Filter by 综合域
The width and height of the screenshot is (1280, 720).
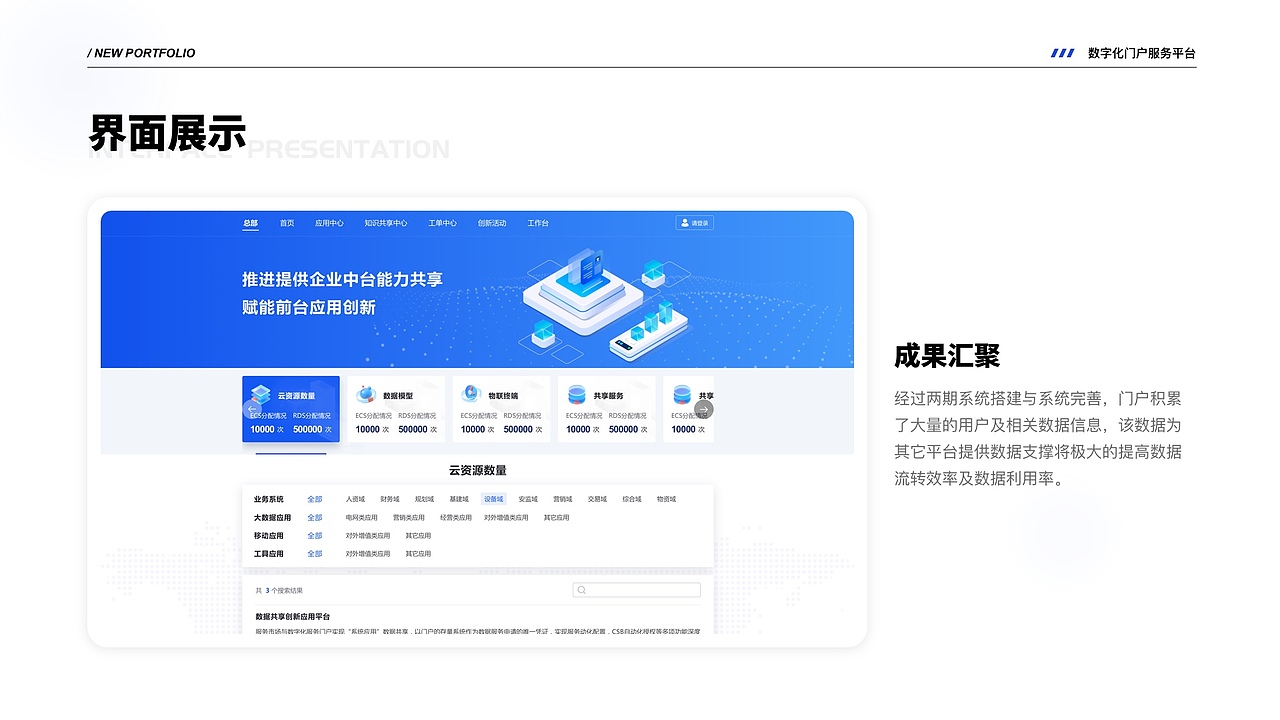(x=632, y=499)
